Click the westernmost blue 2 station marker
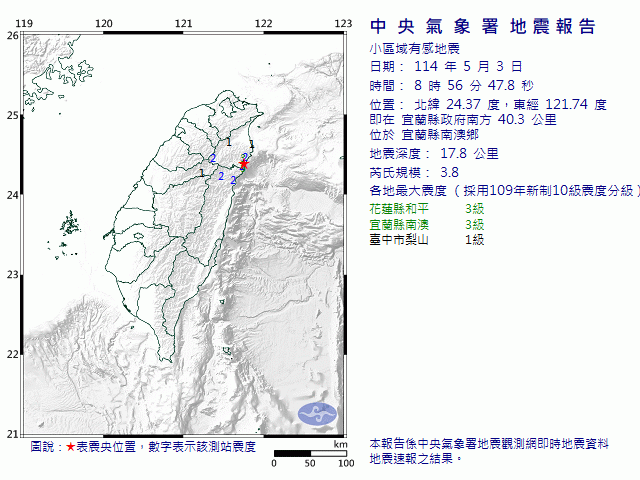Screen dimensions: 640x480 pyautogui.click(x=213, y=158)
